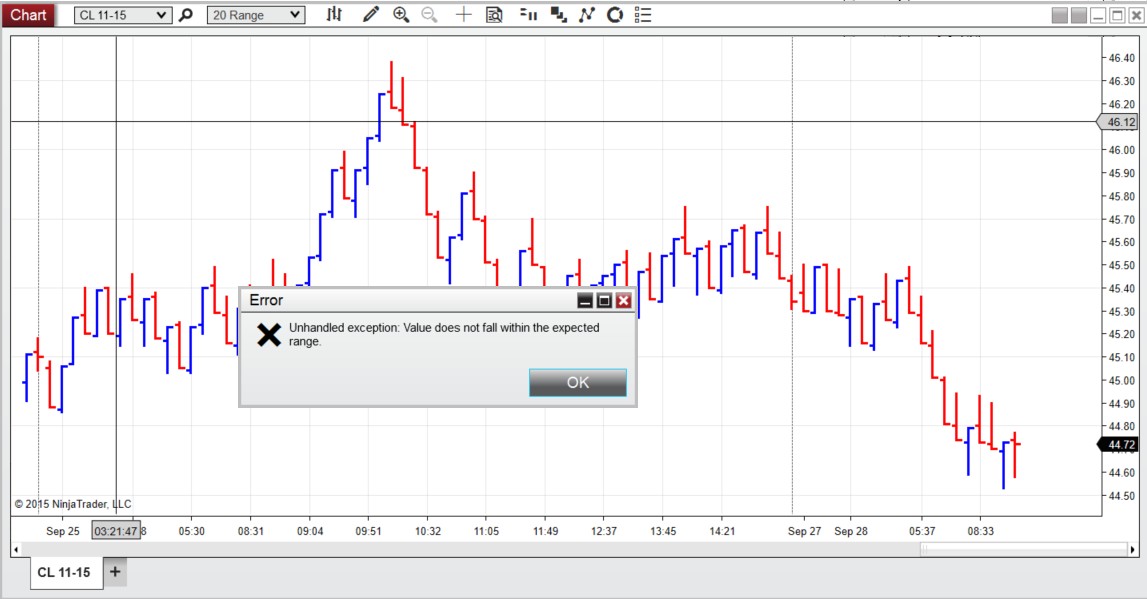This screenshot has height=599, width=1147.
Task: Open the Data Series dialog
Action: pos(559,15)
